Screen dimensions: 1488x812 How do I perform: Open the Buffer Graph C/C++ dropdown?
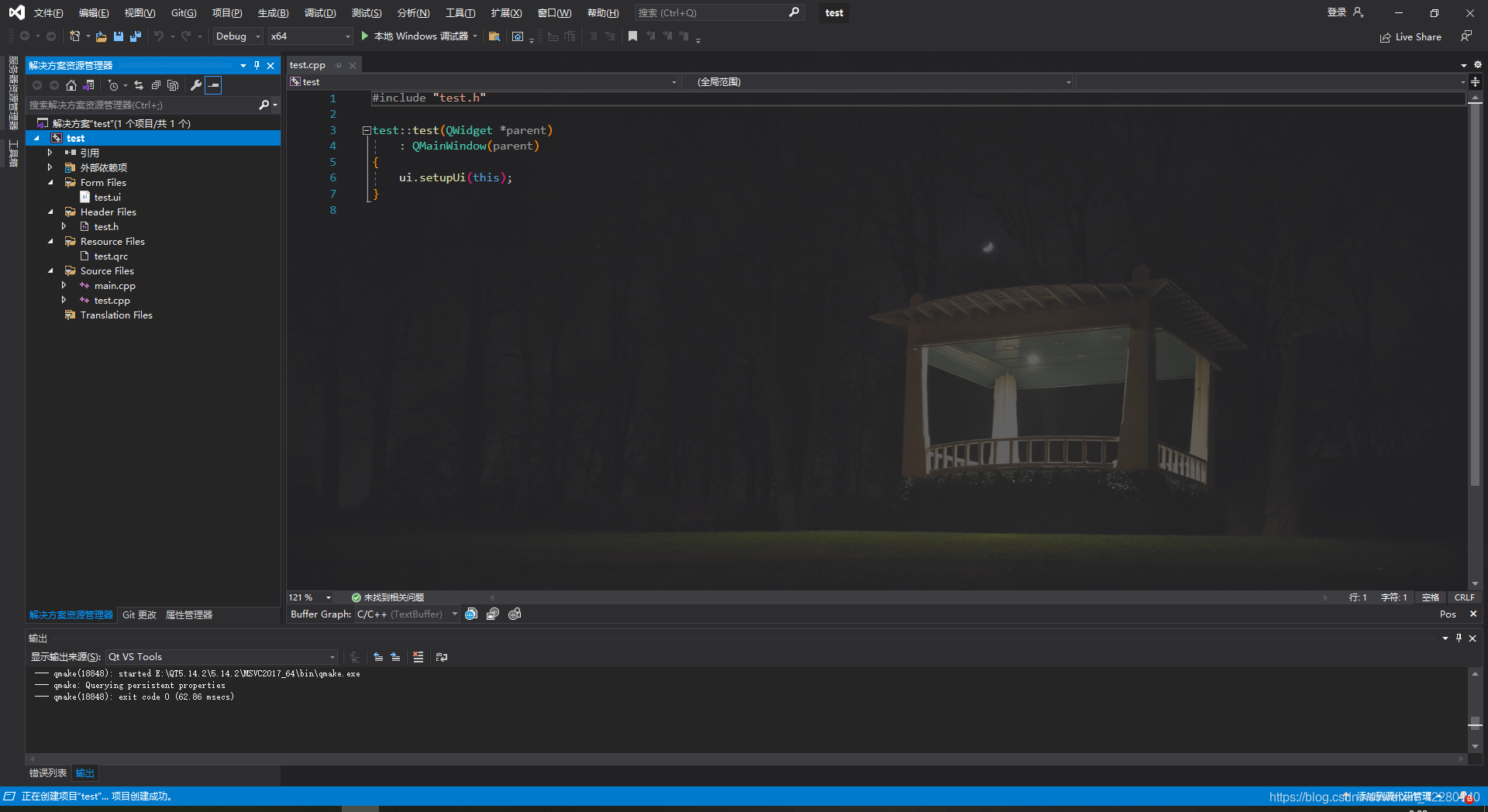(x=408, y=614)
